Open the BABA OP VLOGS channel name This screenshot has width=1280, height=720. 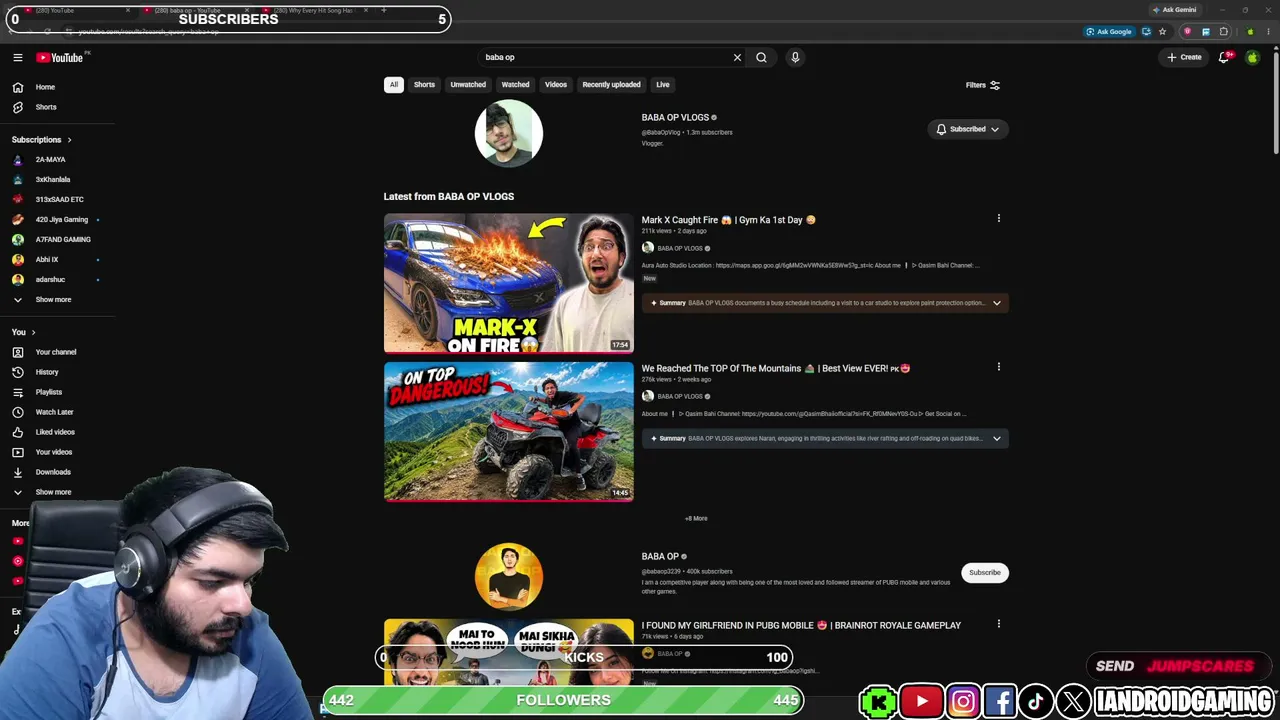pyautogui.click(x=675, y=117)
